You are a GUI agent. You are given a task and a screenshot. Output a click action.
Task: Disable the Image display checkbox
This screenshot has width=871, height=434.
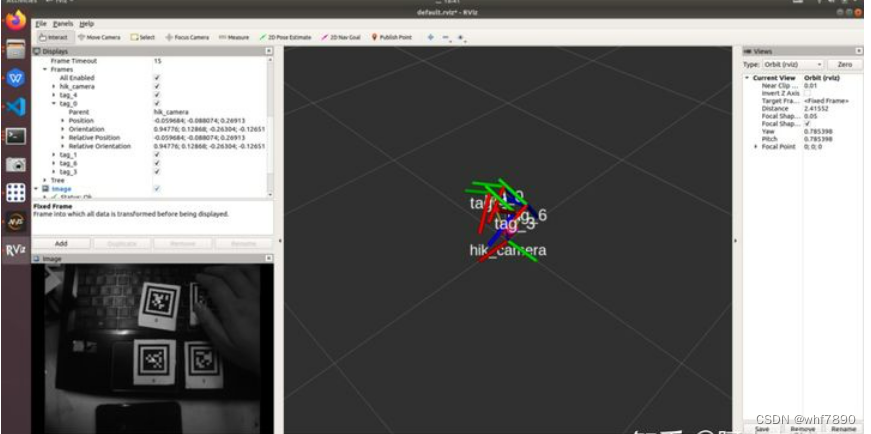[x=157, y=189]
